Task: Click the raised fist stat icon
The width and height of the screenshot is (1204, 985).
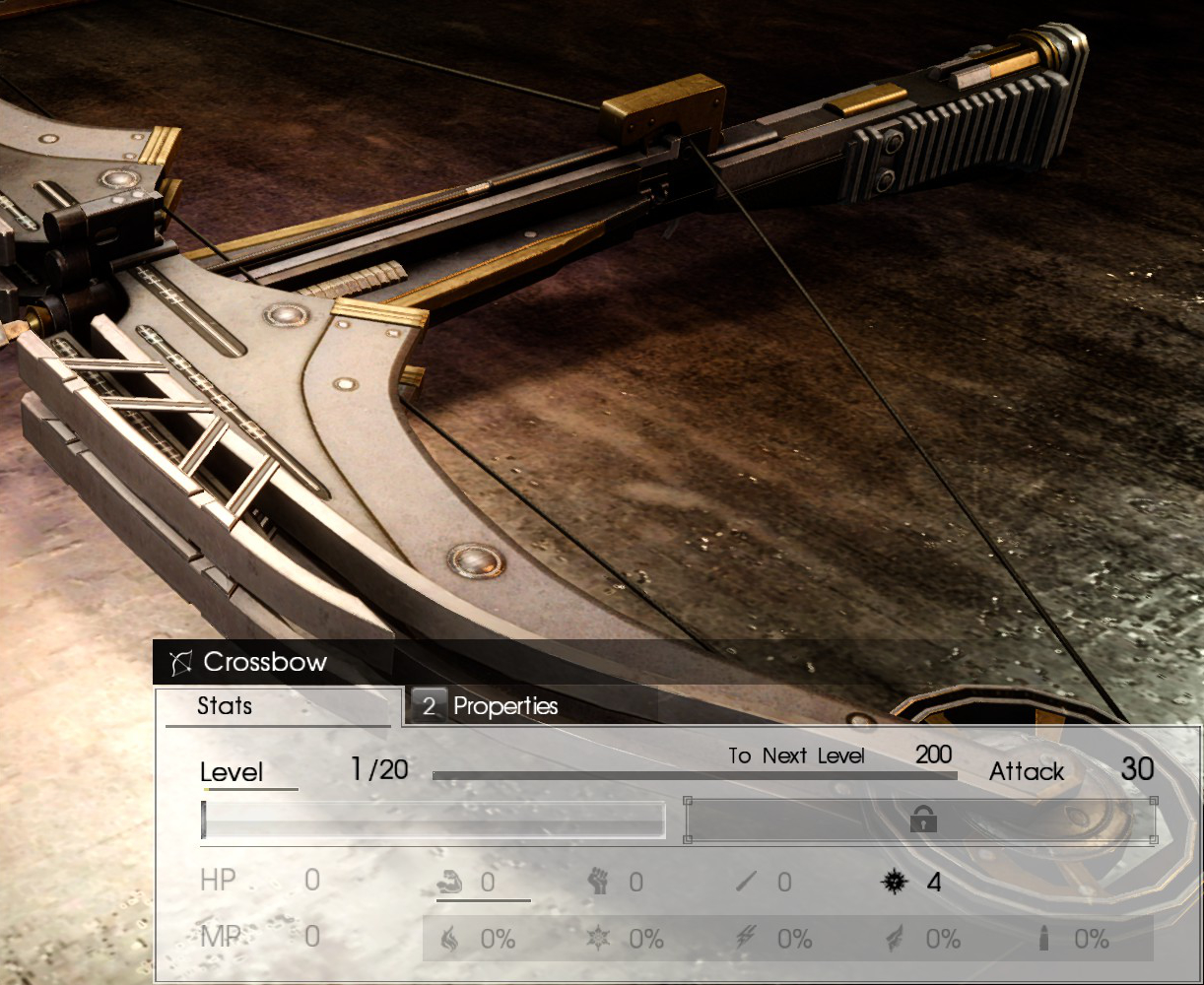Action: (599, 881)
